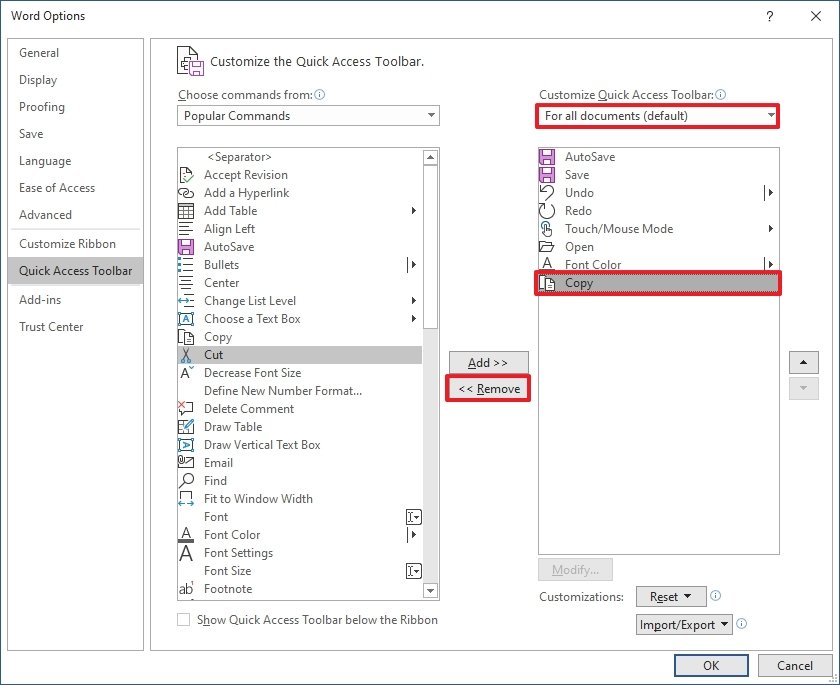Select the Bullets icon in commands list
This screenshot has width=840, height=685.
point(186,265)
